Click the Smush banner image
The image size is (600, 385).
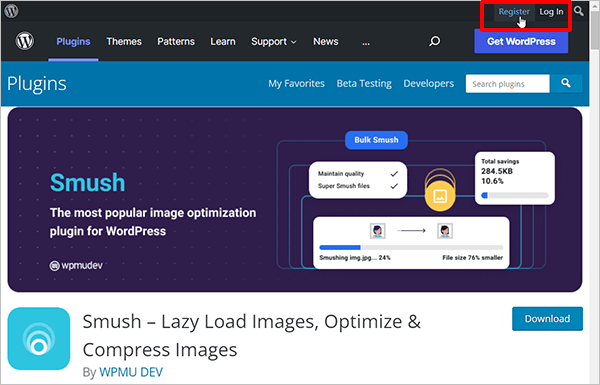pyautogui.click(x=295, y=199)
